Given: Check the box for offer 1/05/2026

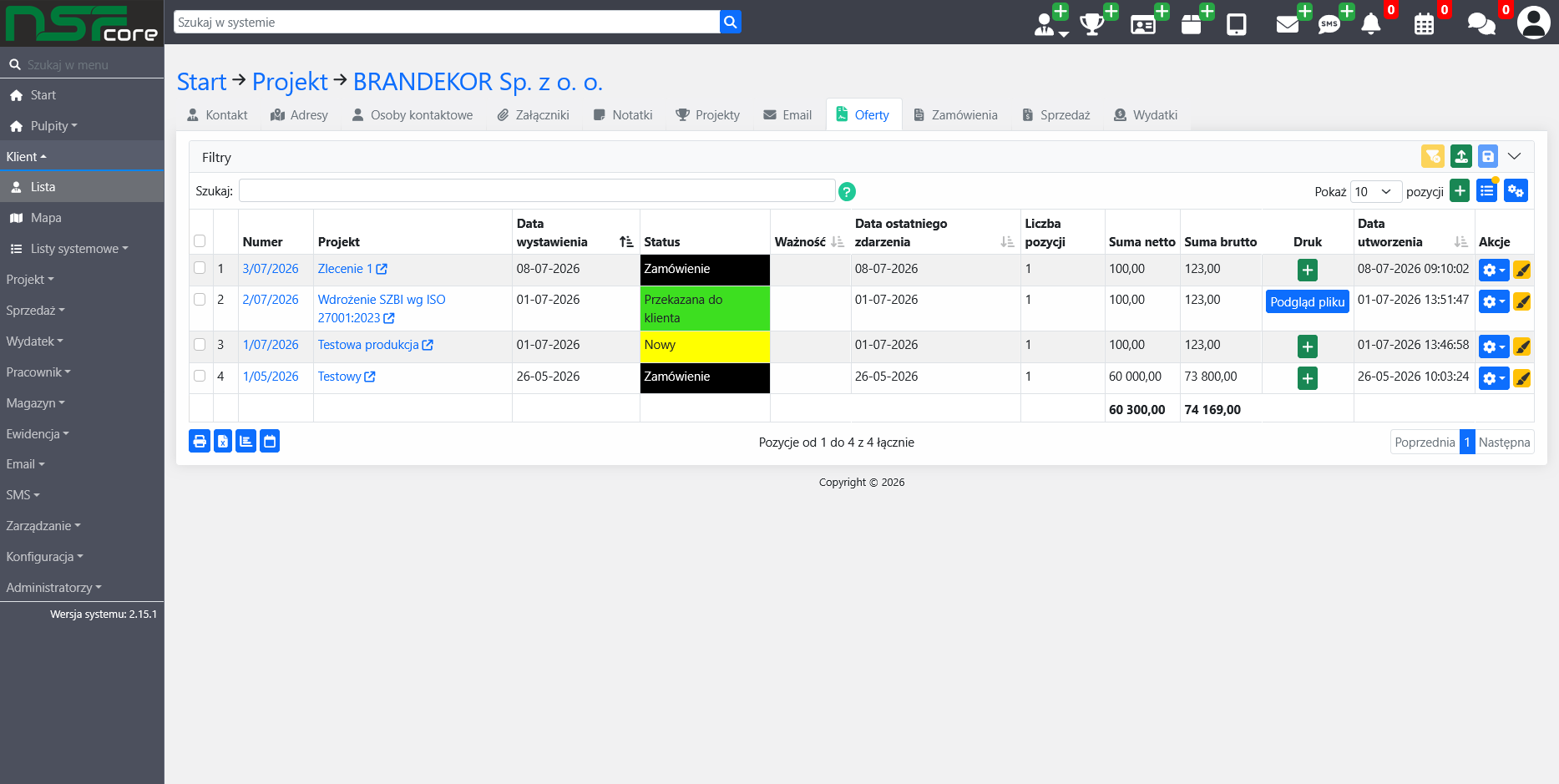Looking at the screenshot, I should pyautogui.click(x=200, y=376).
